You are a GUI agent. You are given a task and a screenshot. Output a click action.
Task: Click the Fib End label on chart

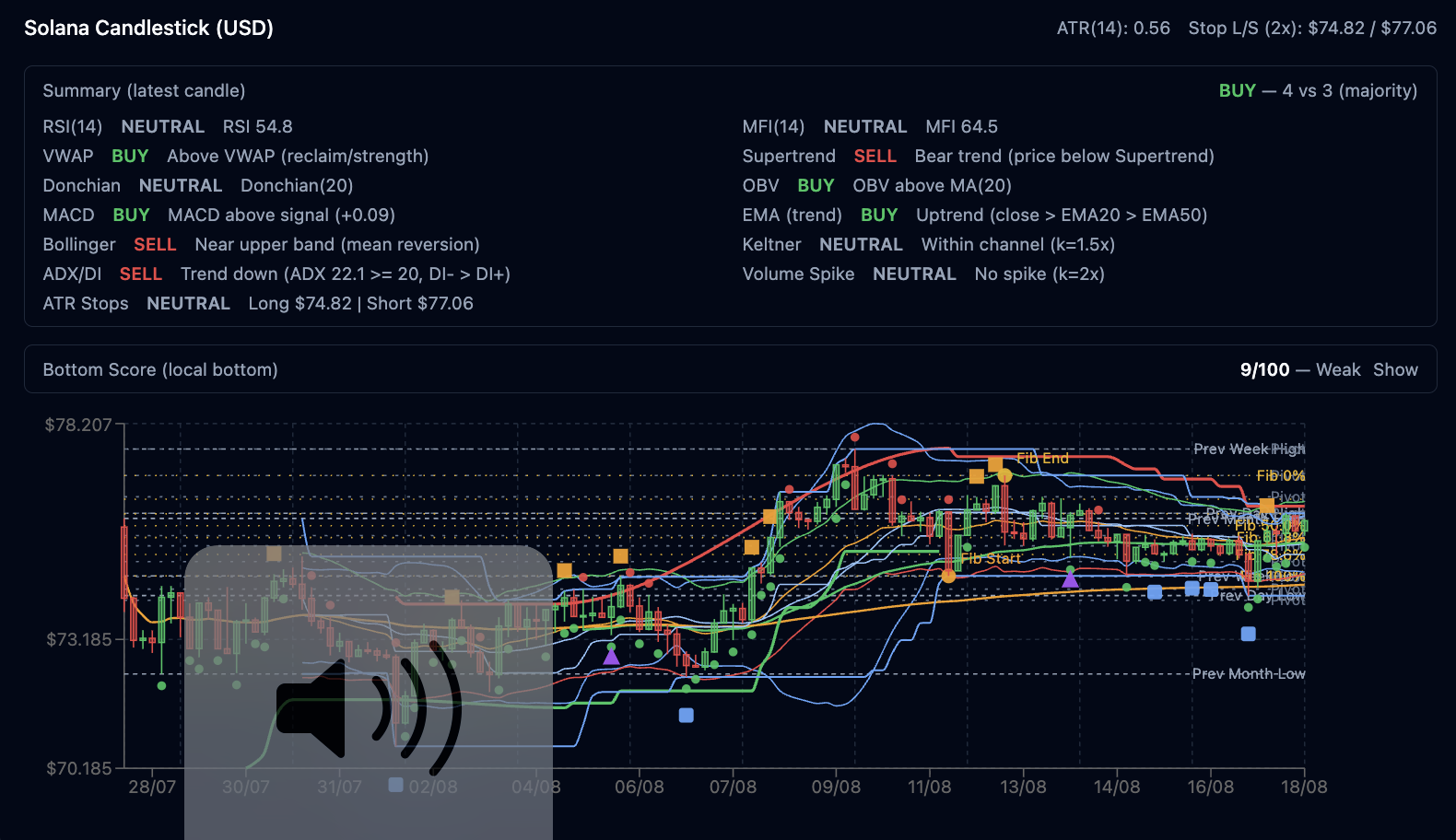click(1042, 458)
